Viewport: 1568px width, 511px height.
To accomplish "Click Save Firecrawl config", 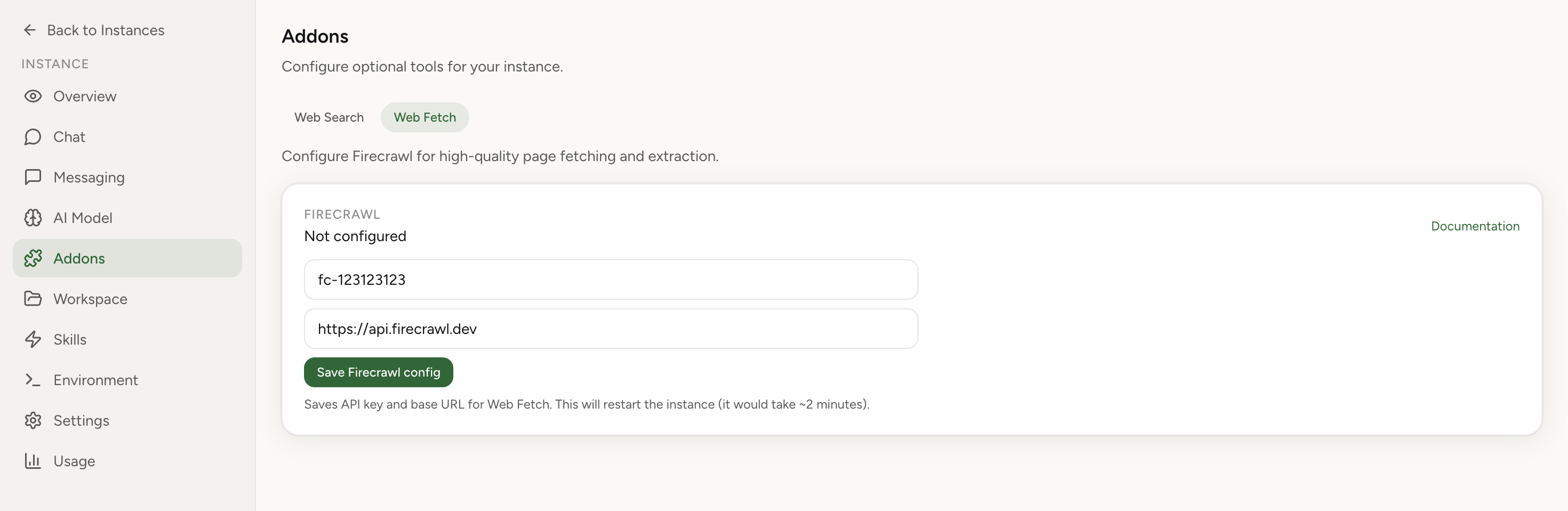I will [x=378, y=372].
